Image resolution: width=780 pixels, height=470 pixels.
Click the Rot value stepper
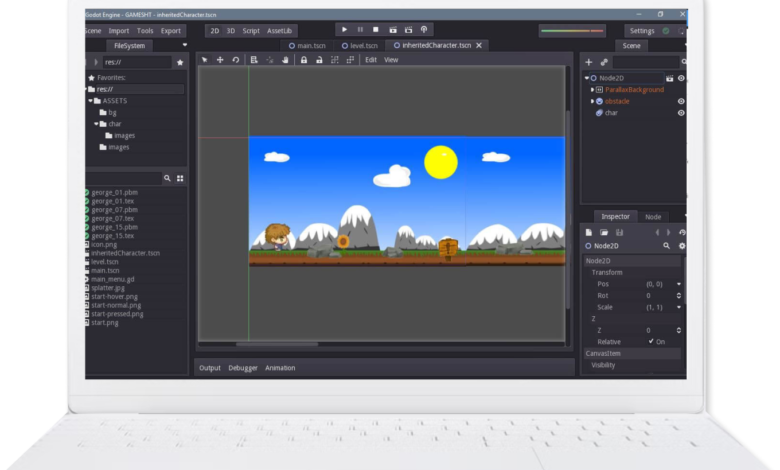(679, 296)
